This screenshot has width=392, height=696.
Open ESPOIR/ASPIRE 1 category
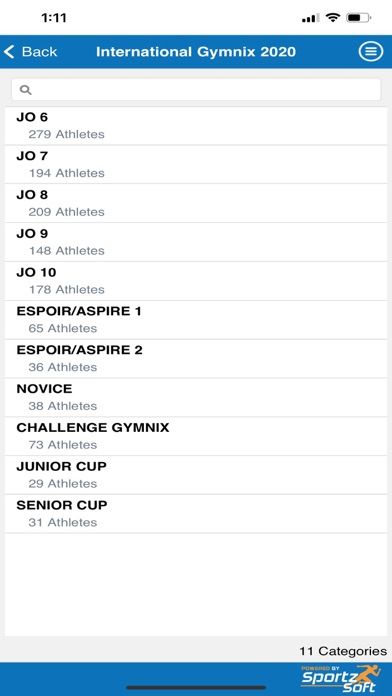point(196,320)
